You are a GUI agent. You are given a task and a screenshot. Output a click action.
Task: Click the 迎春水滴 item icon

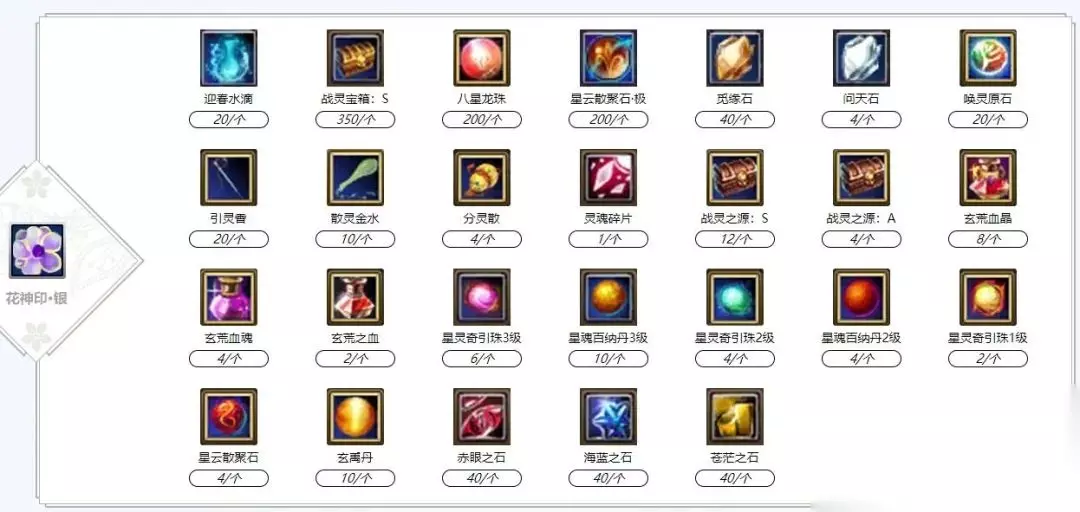point(229,58)
